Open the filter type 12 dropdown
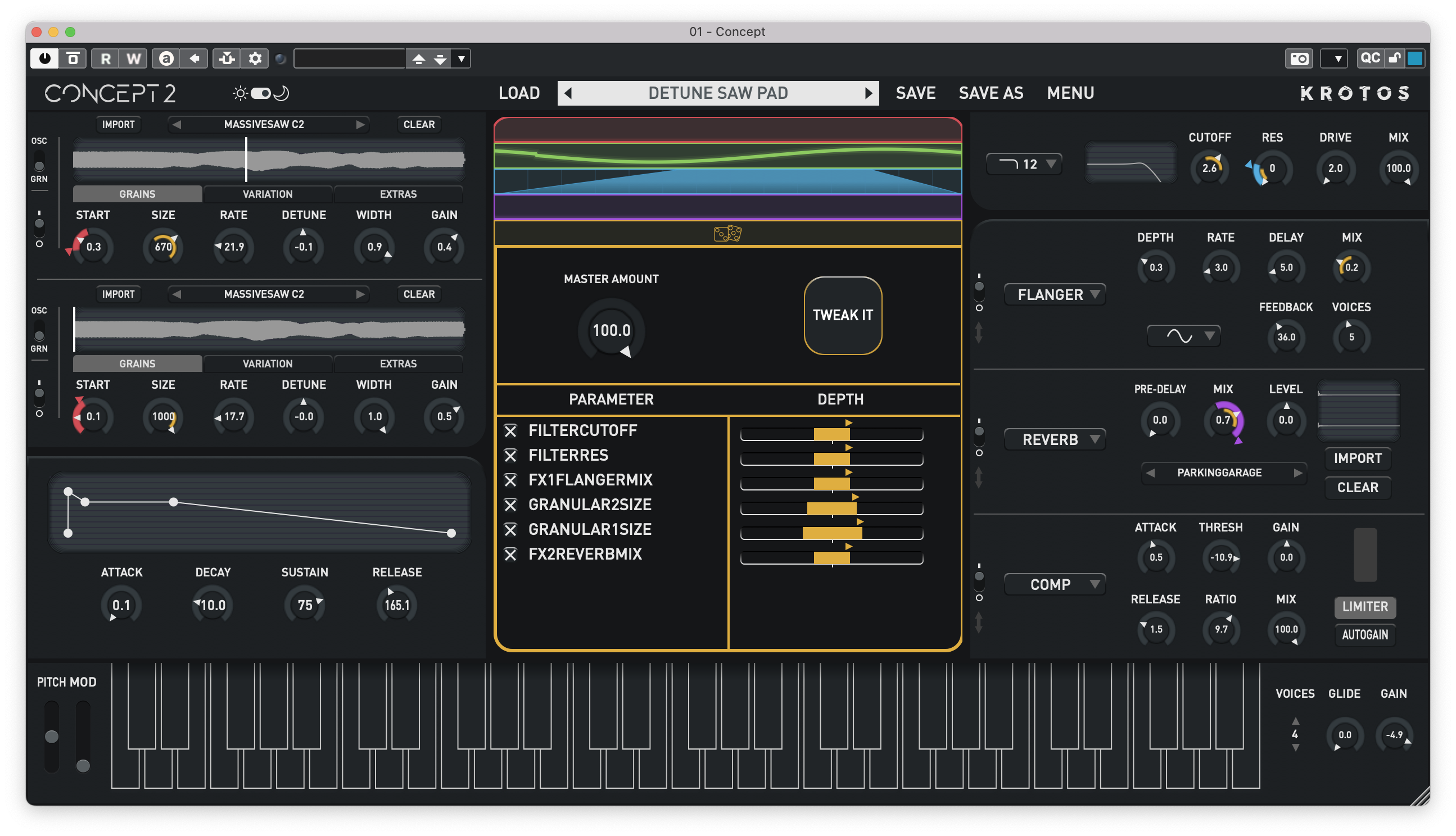This screenshot has height=836, width=1456. pyautogui.click(x=1024, y=164)
